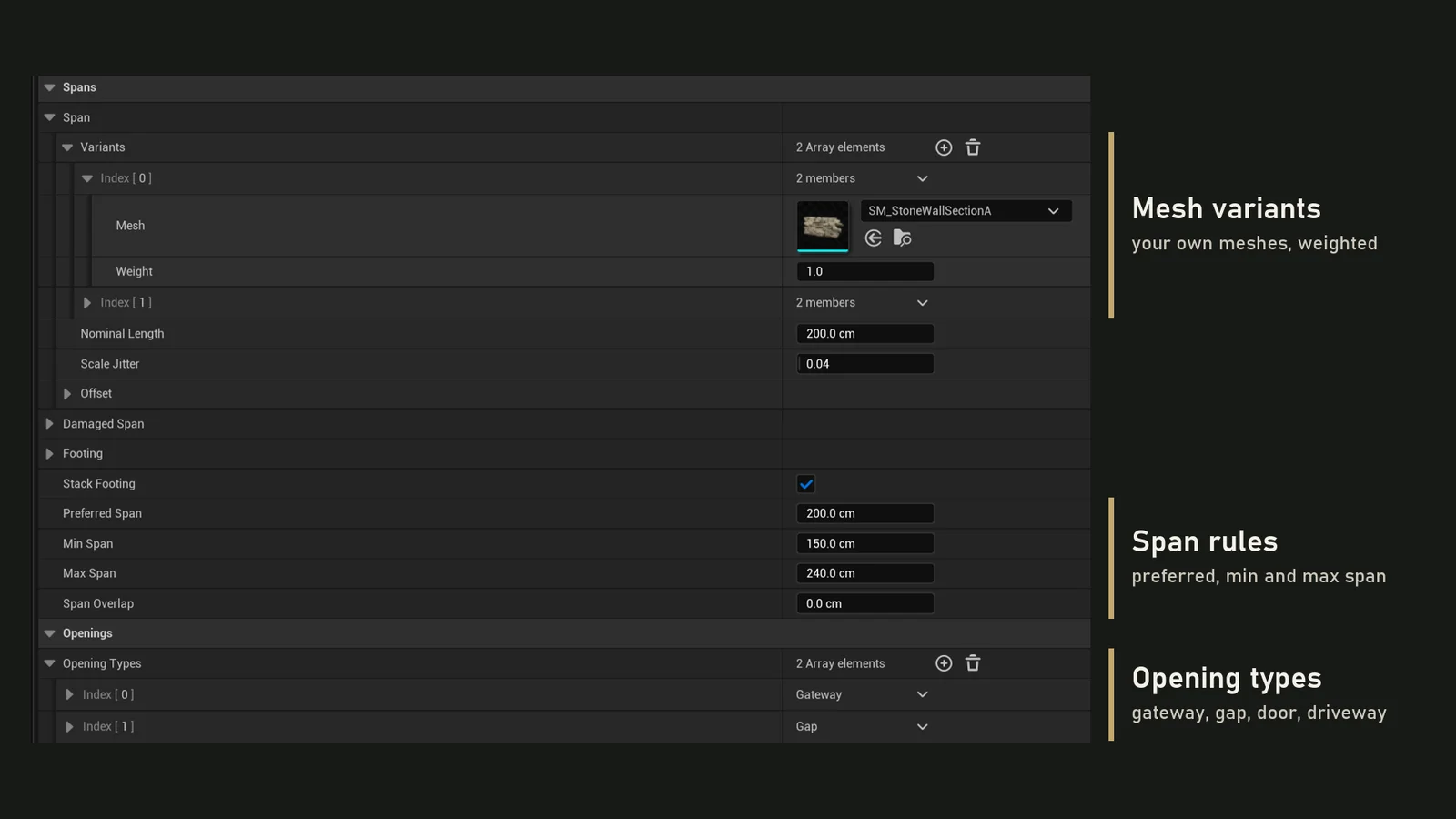The image size is (1456, 819).
Task: Click the Variants '2 Array elements' text
Action: pos(840,147)
